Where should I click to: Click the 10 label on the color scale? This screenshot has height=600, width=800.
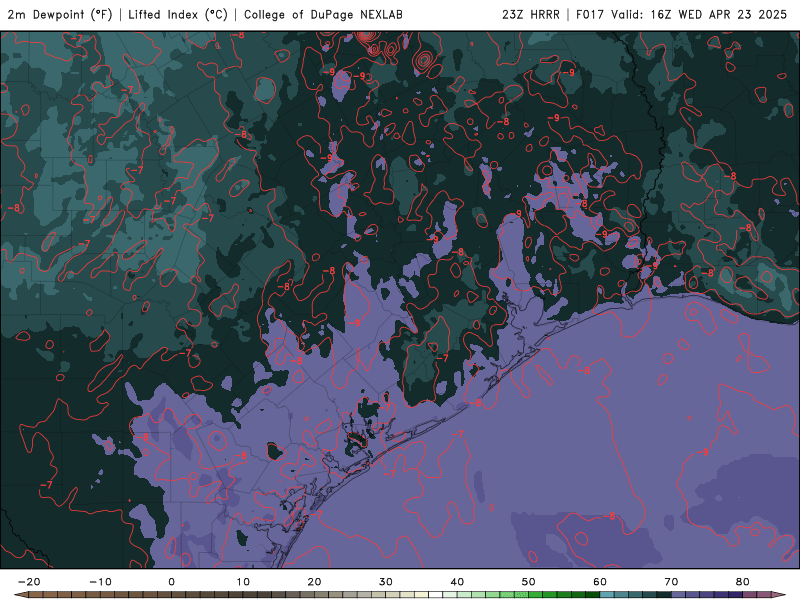tap(243, 582)
